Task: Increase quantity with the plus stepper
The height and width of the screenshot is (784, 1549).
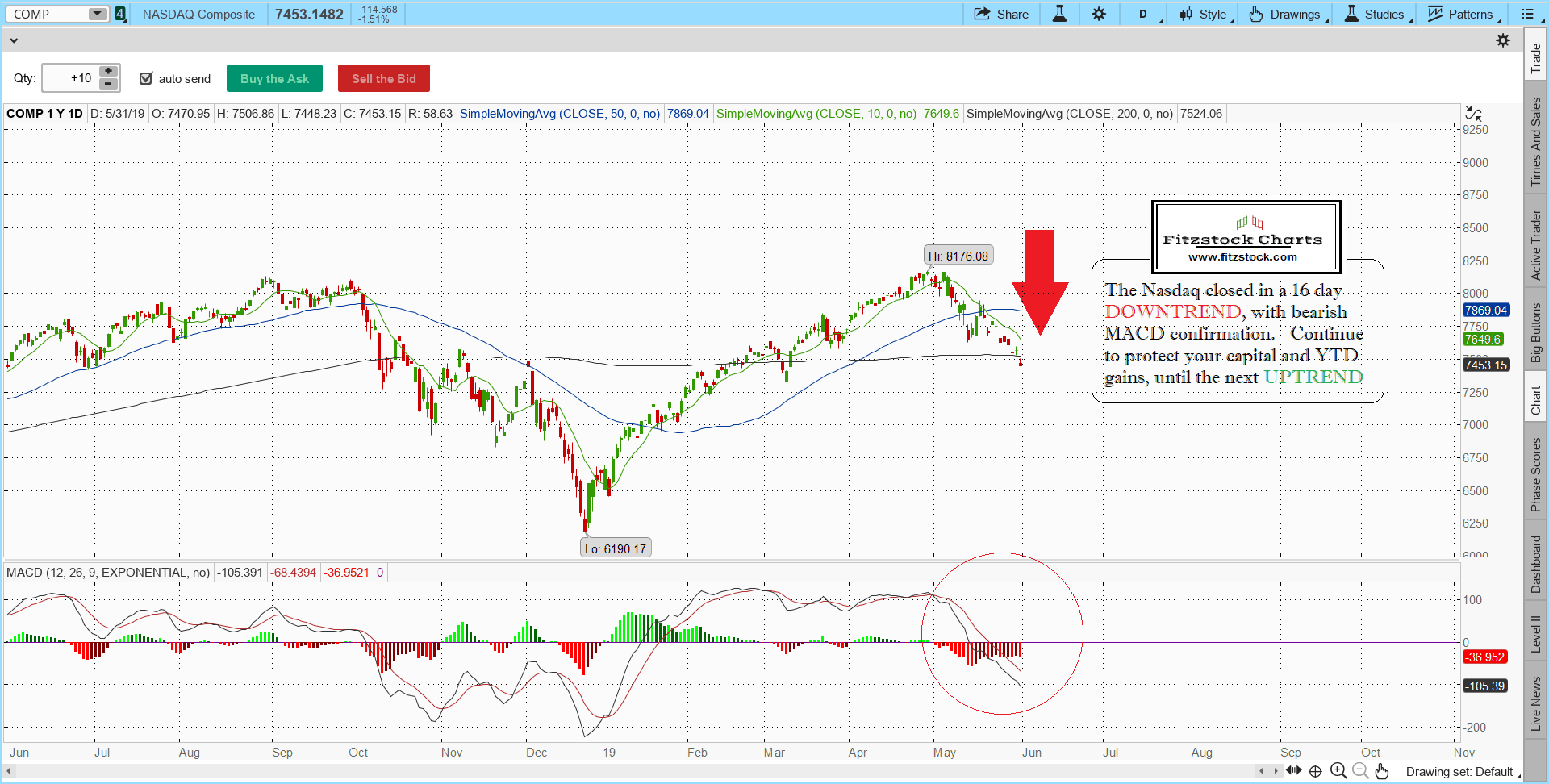Action: click(x=108, y=71)
